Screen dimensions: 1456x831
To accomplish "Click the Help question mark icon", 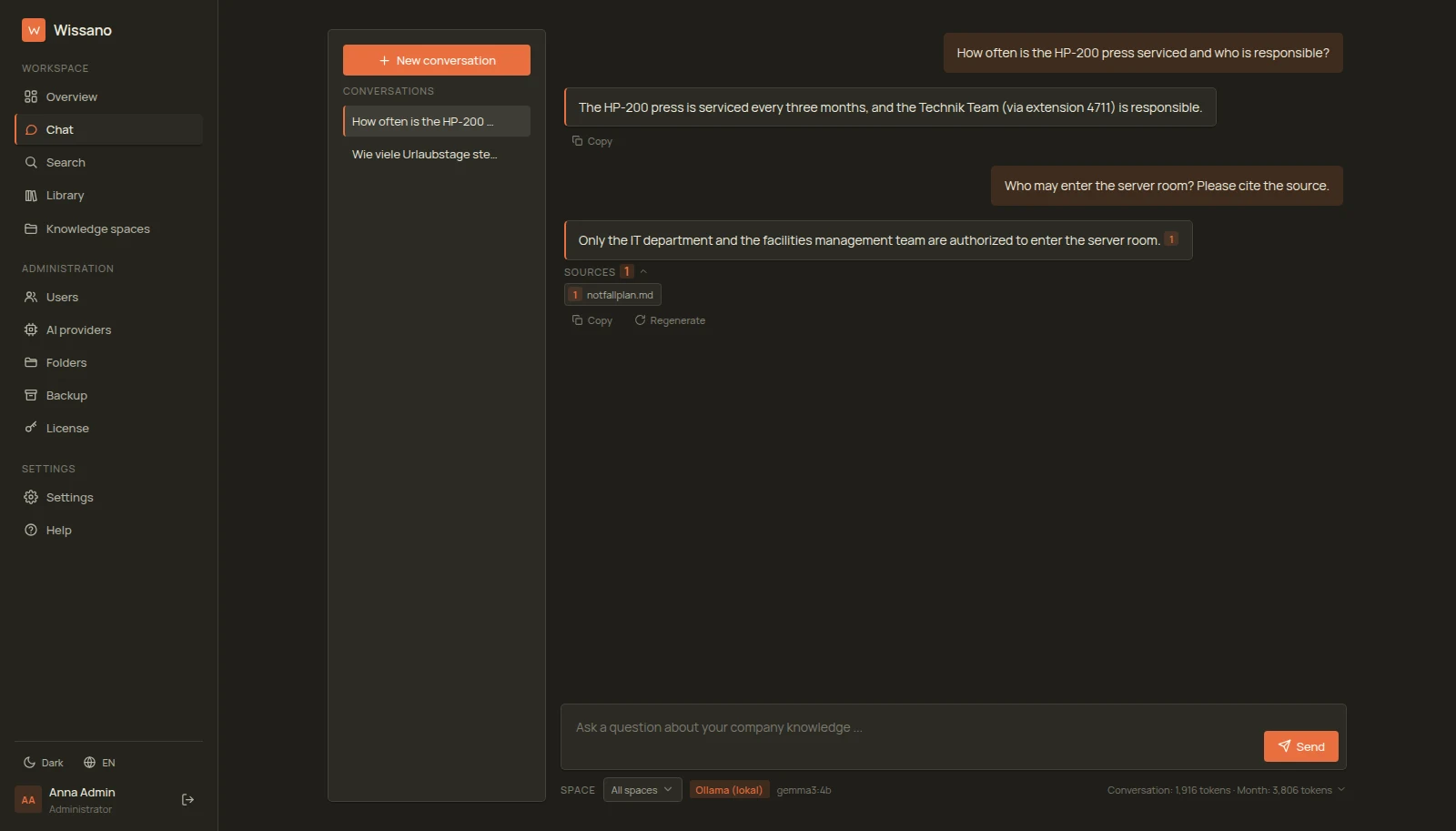I will coord(31,530).
